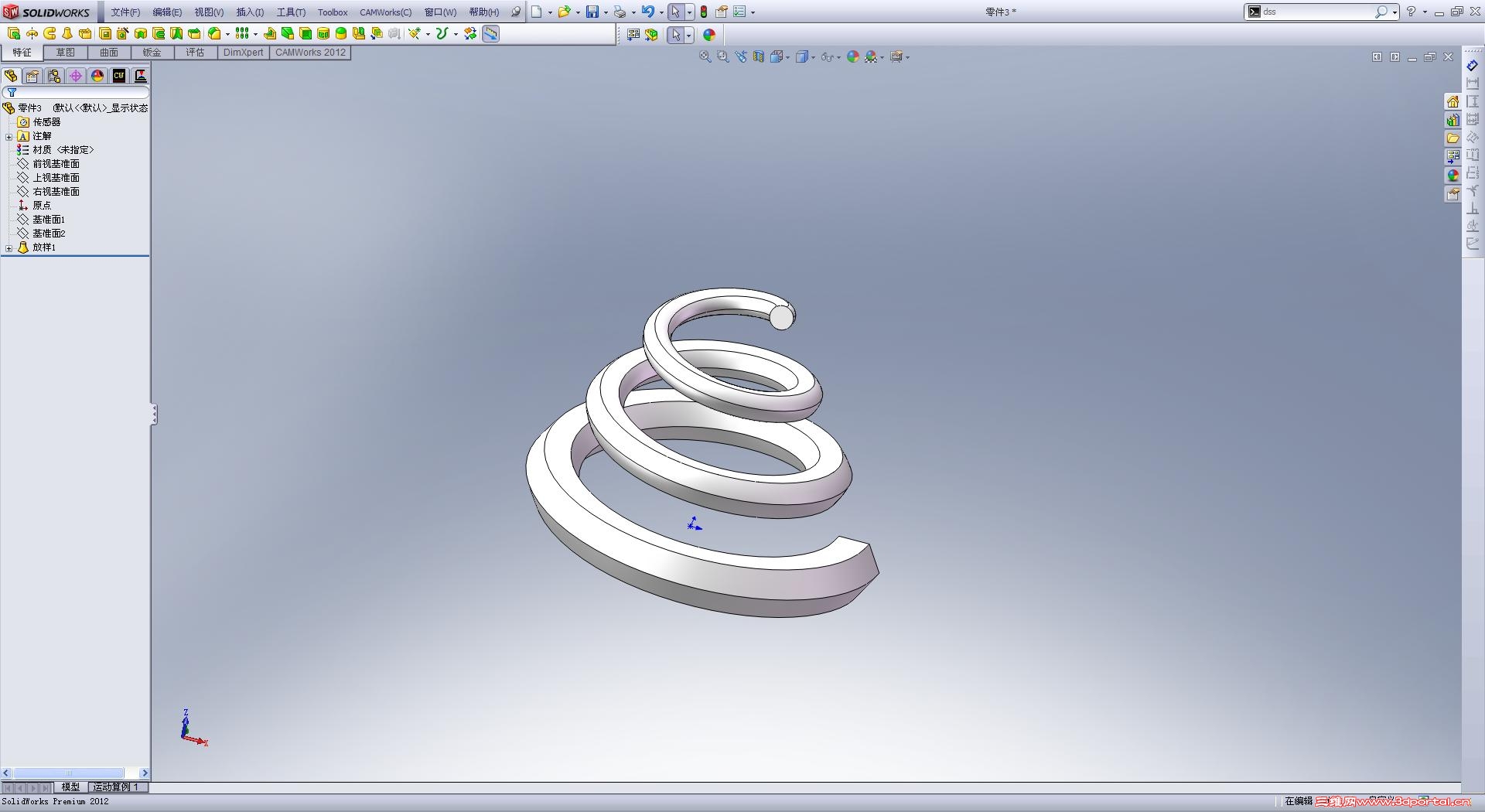Click the Instant3D toggle icon
The width and height of the screenshot is (1485, 812).
coord(490,33)
